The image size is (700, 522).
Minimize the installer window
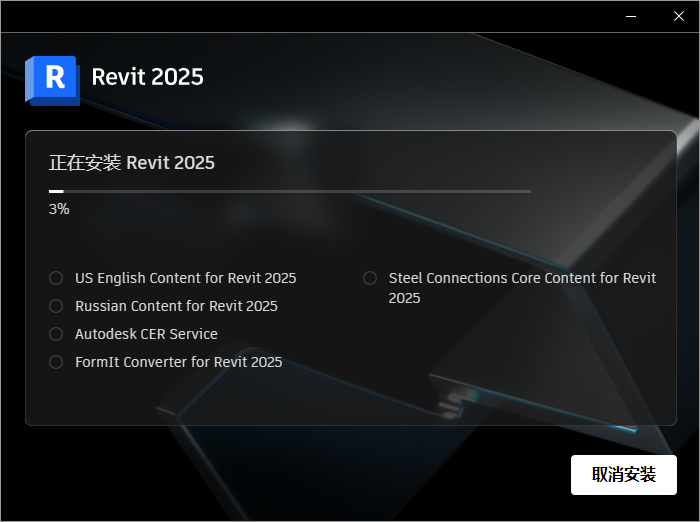(x=631, y=17)
